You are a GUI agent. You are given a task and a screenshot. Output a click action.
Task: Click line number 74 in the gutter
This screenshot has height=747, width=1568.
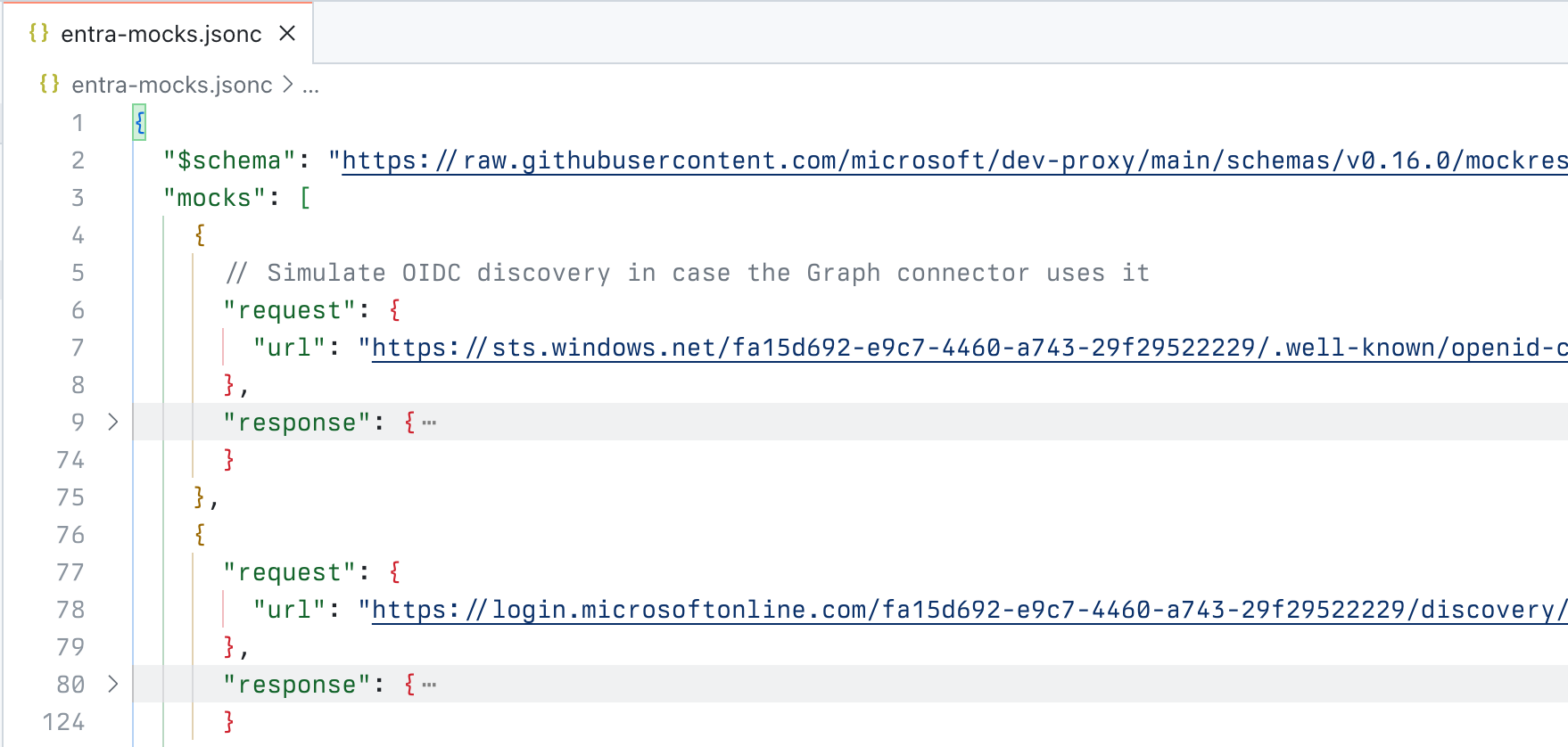coord(70,459)
